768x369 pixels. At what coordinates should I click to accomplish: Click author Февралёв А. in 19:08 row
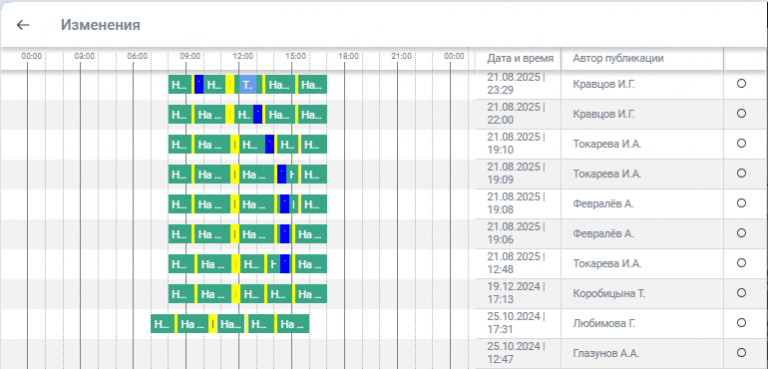tap(603, 204)
